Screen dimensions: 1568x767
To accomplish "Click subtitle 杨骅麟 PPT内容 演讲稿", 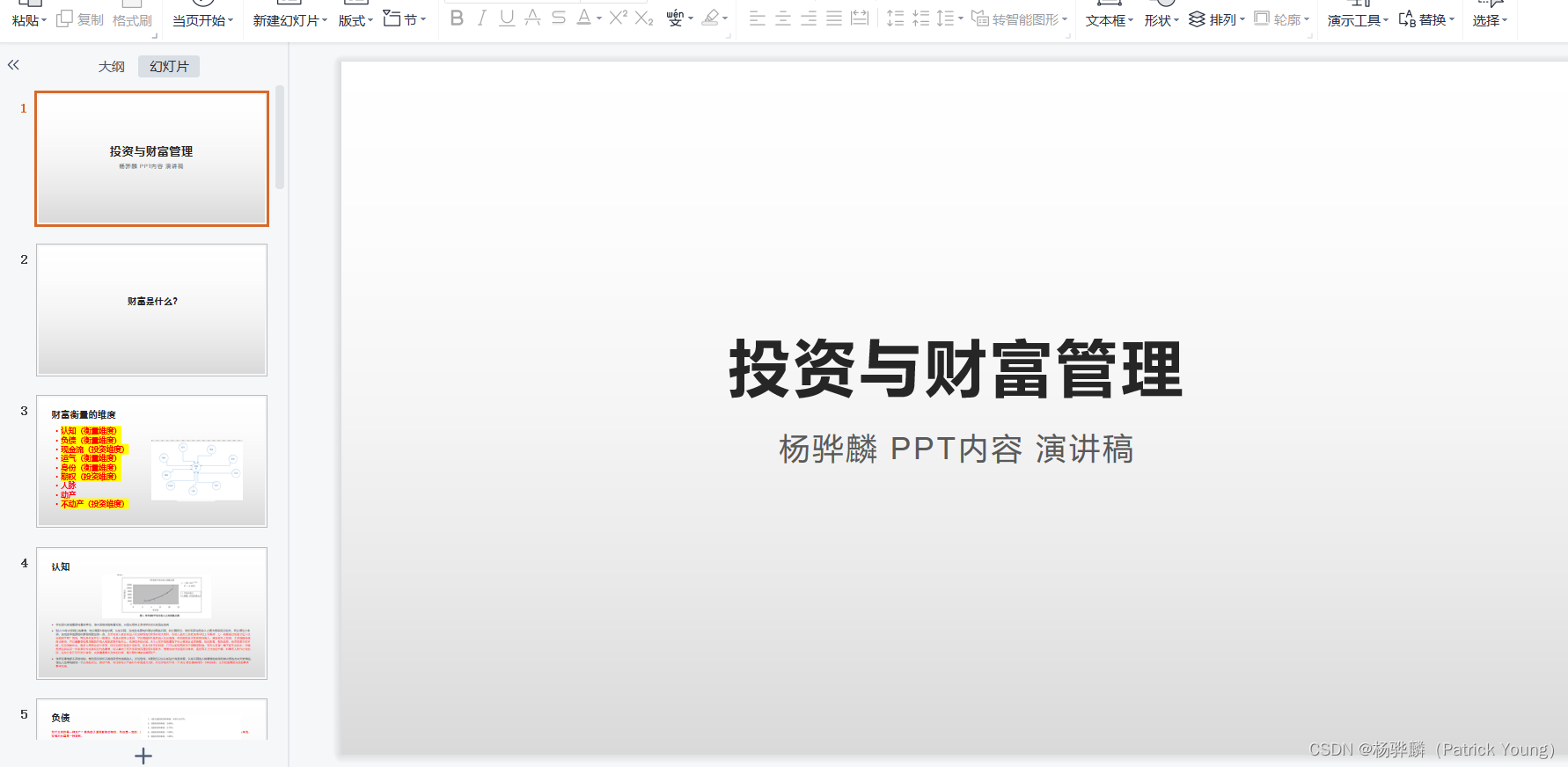I will [x=956, y=449].
